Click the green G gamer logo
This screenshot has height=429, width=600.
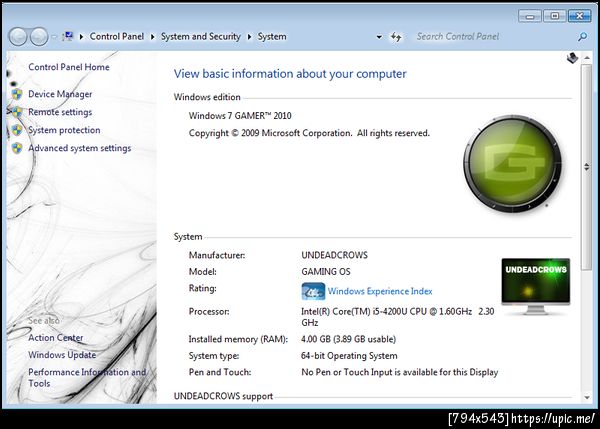[x=513, y=164]
